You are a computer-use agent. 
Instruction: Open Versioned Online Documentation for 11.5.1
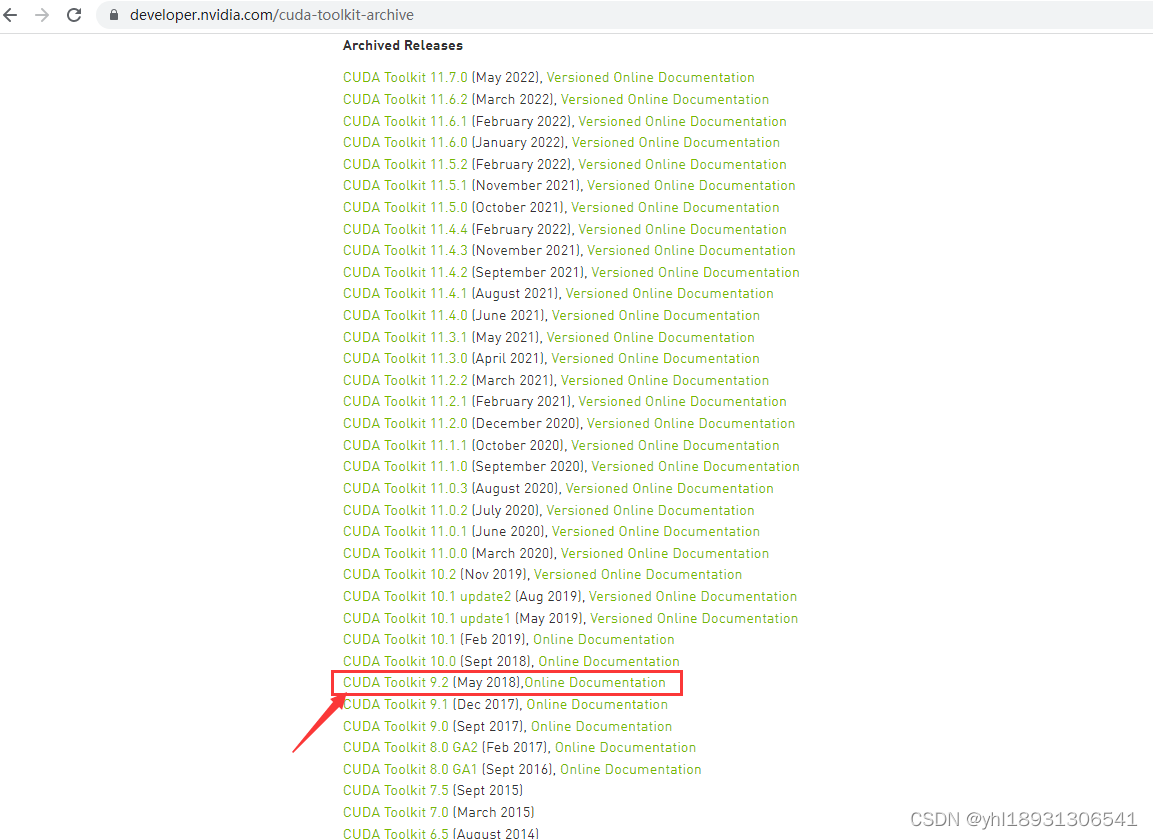(691, 185)
